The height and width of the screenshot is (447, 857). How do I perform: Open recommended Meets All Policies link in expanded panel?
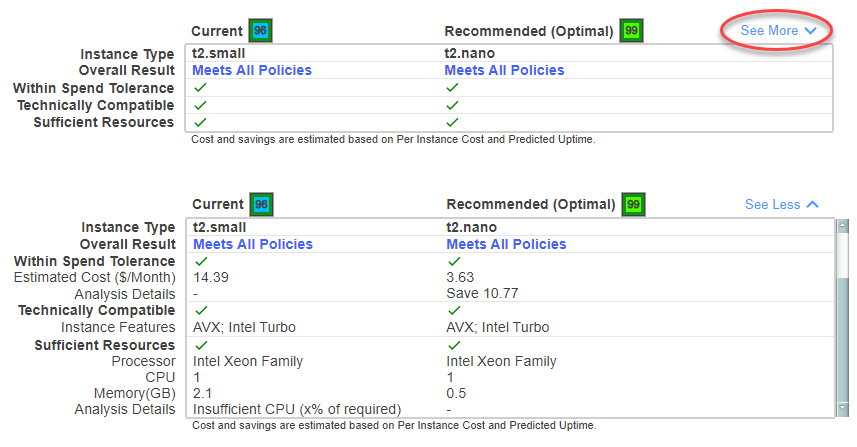[506, 244]
